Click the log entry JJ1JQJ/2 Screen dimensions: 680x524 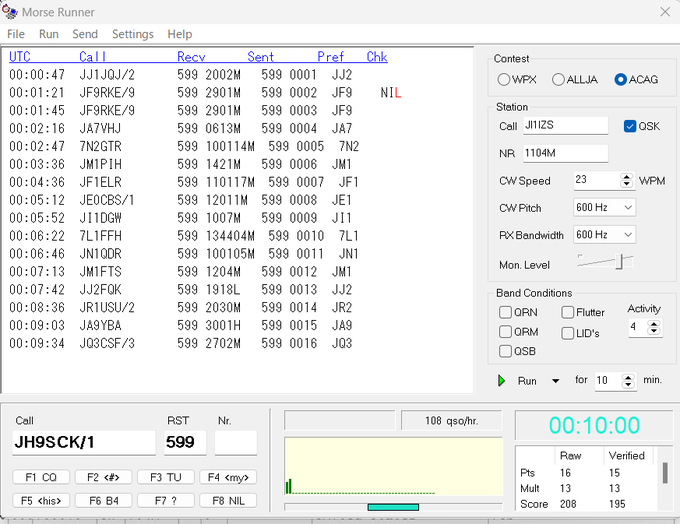[x=107, y=75]
